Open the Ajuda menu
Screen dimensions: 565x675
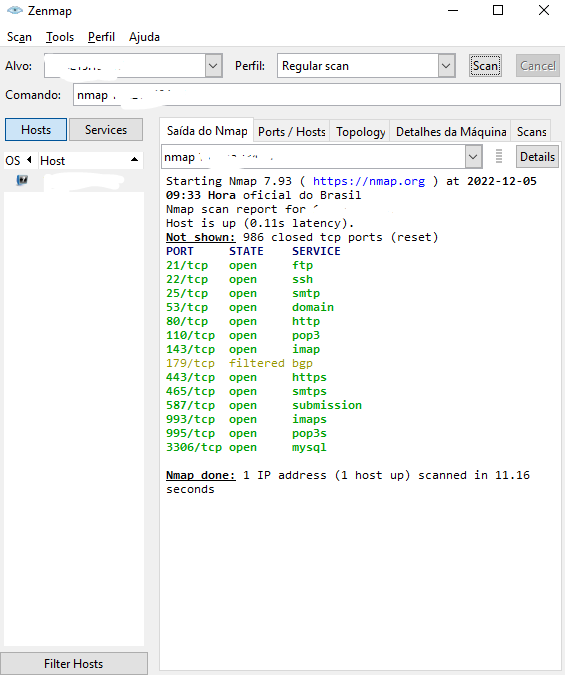pos(144,37)
